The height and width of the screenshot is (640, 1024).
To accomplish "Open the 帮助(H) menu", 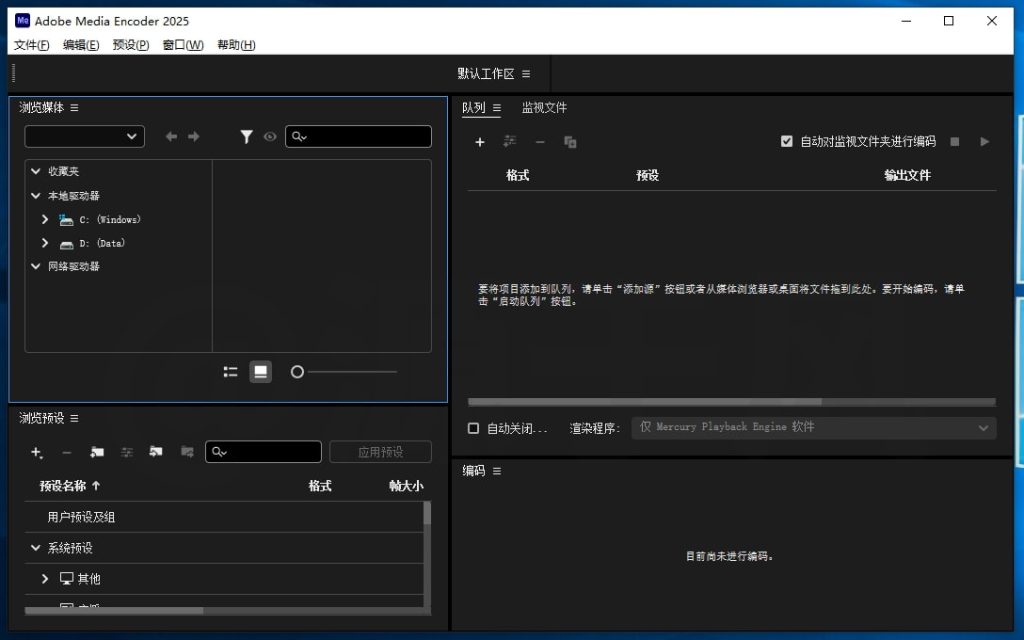I will 236,45.
